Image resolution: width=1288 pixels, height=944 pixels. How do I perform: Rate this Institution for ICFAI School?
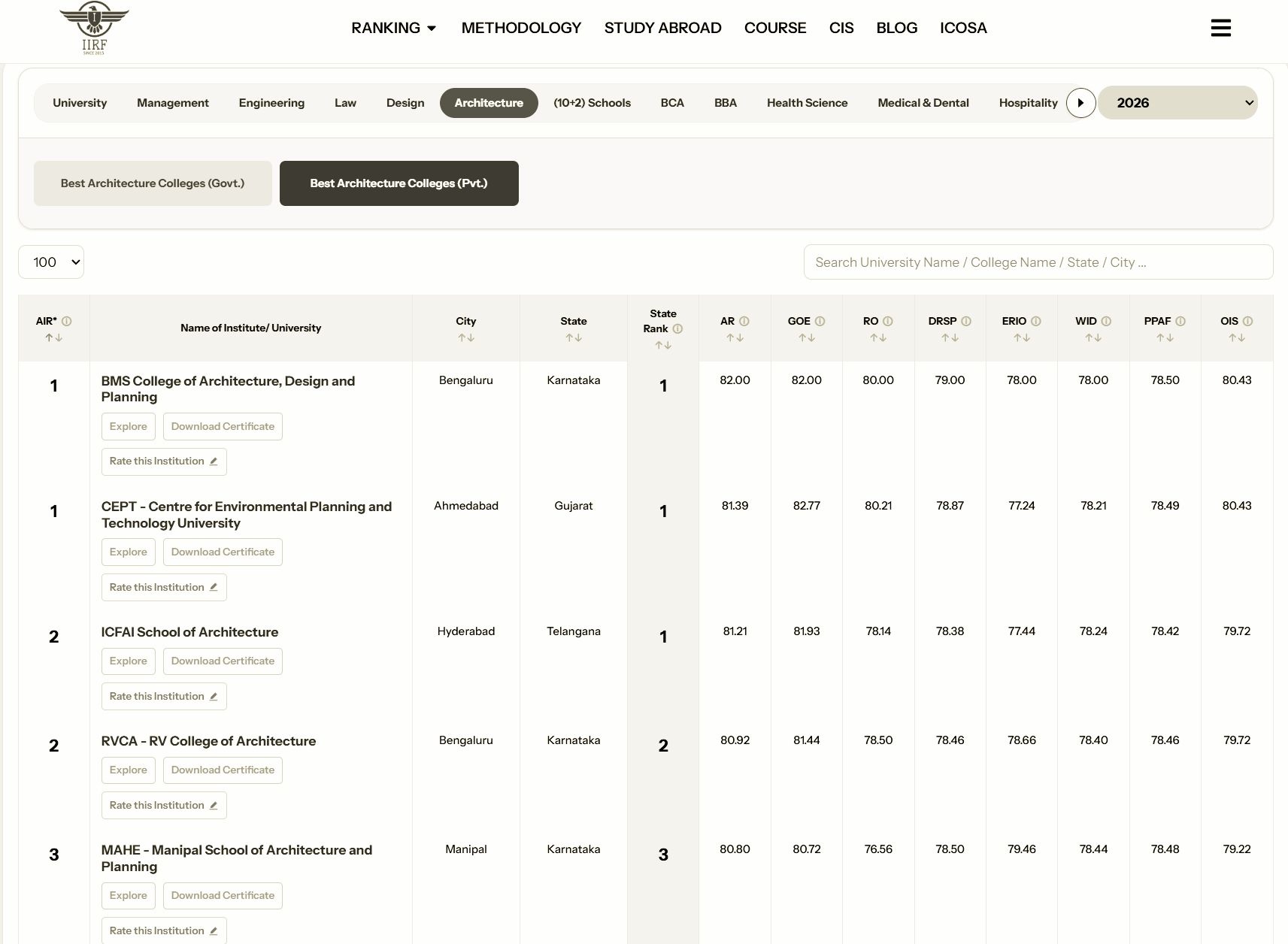(x=164, y=696)
